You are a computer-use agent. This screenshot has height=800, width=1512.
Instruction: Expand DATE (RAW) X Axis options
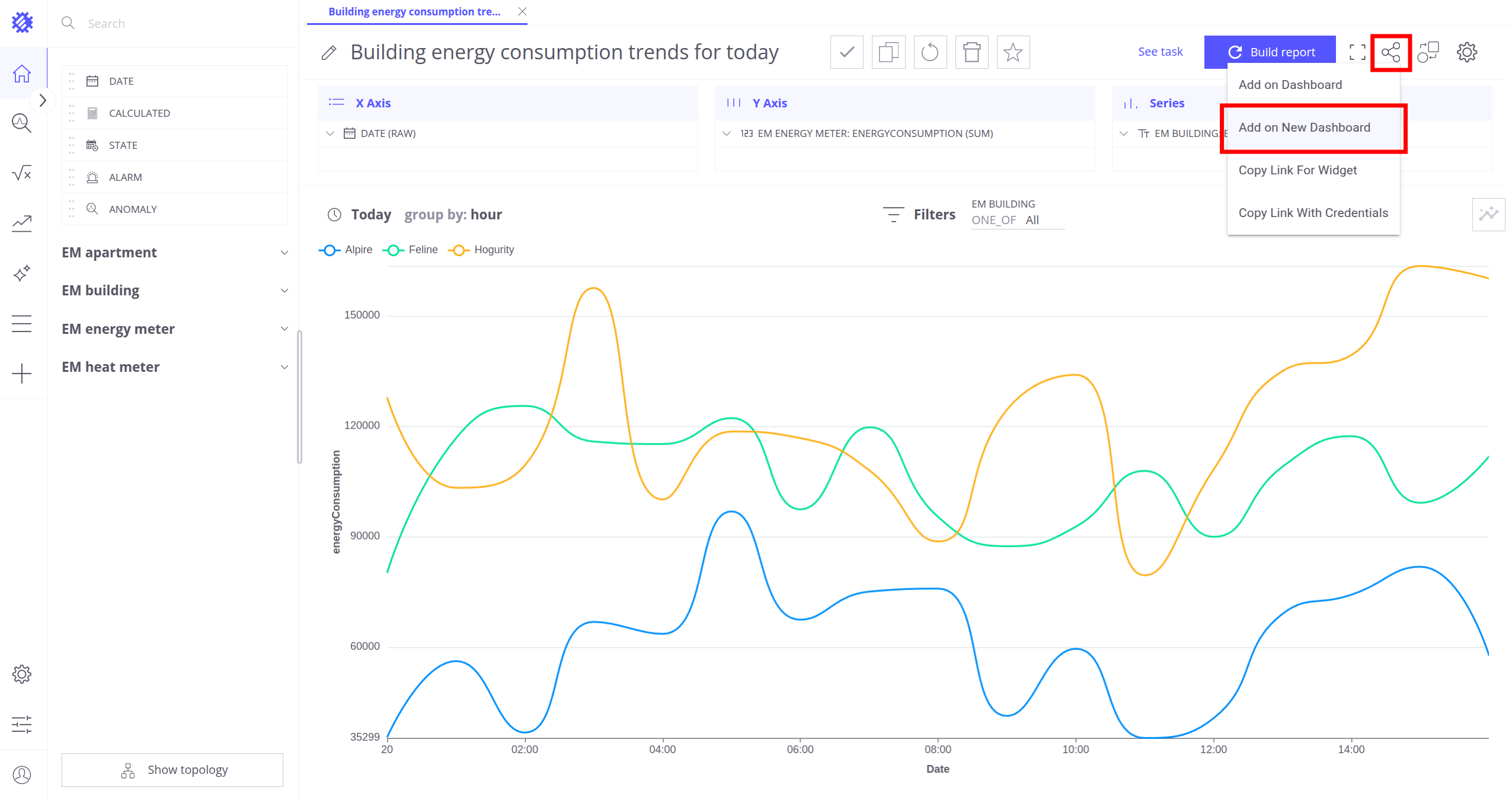point(330,133)
